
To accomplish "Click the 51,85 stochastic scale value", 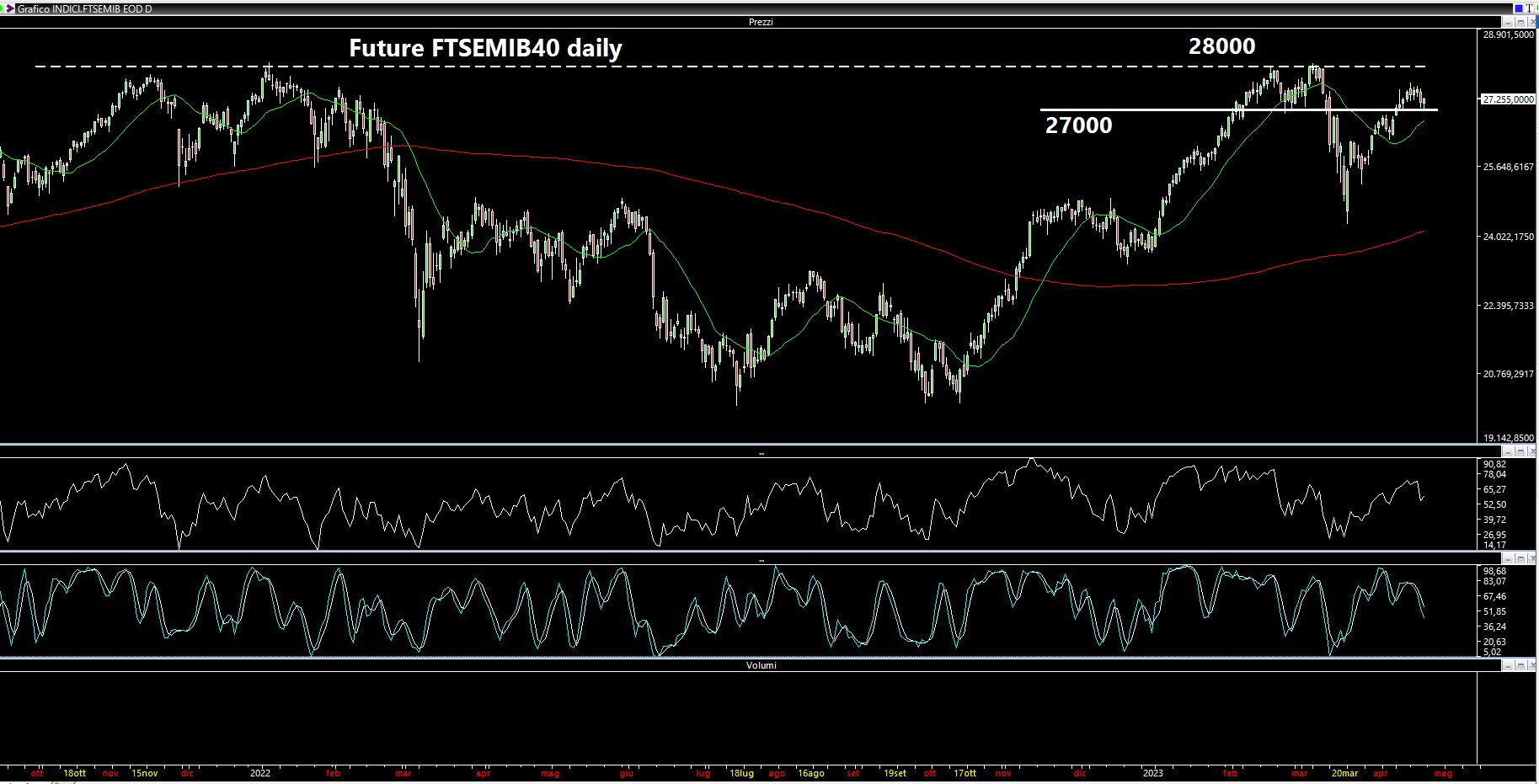I will tap(1494, 611).
